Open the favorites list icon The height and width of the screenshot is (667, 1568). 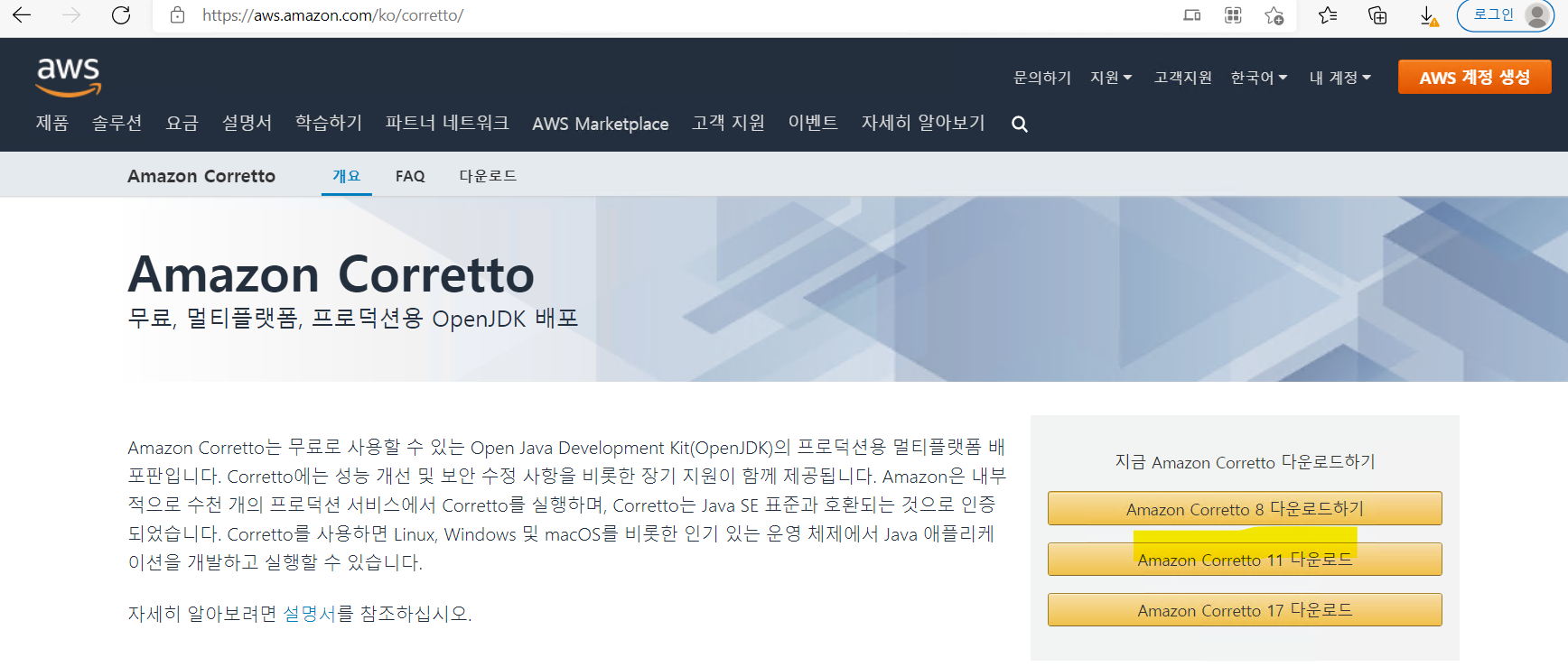click(x=1328, y=15)
